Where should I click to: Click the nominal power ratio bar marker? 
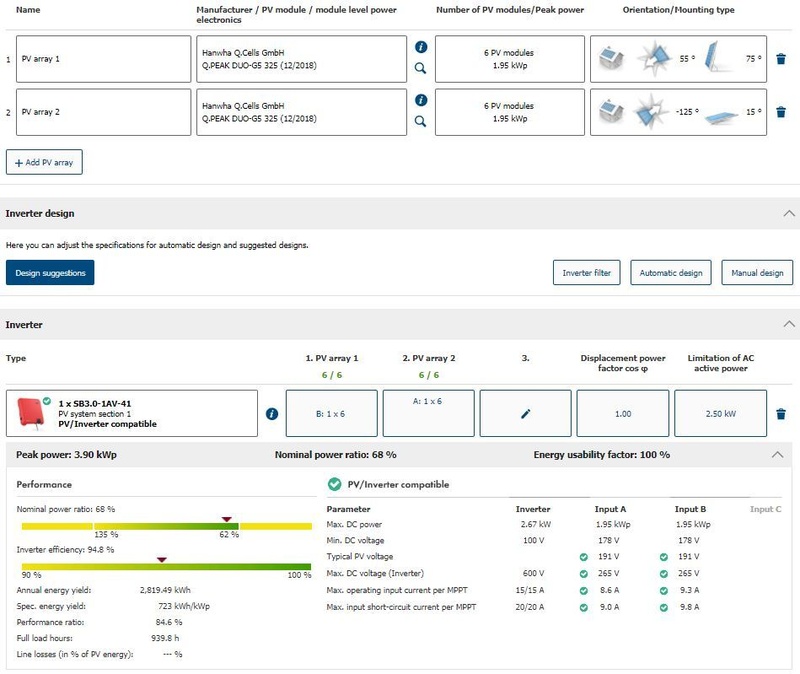tap(228, 519)
